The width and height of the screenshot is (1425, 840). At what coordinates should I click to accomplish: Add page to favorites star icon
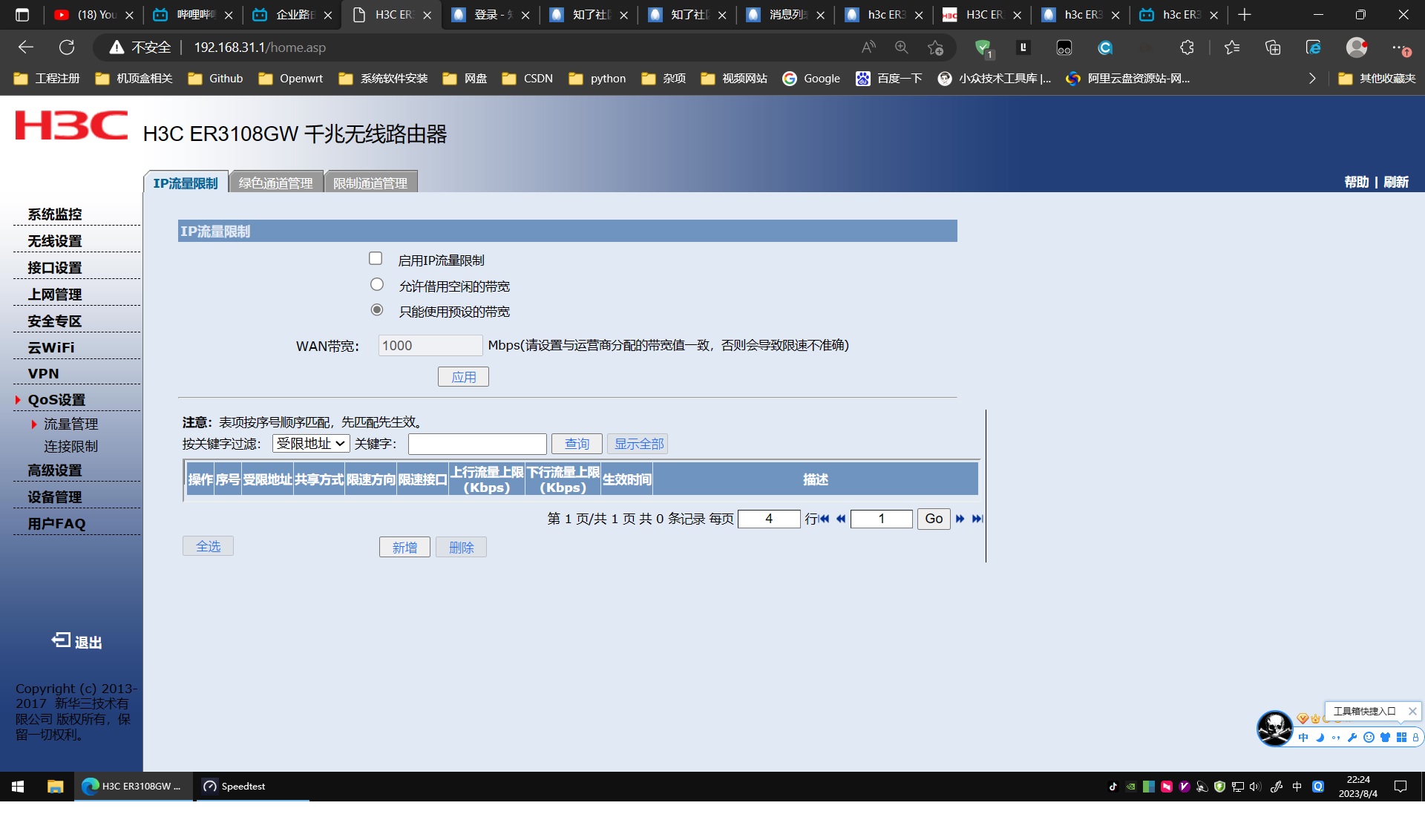click(x=935, y=47)
